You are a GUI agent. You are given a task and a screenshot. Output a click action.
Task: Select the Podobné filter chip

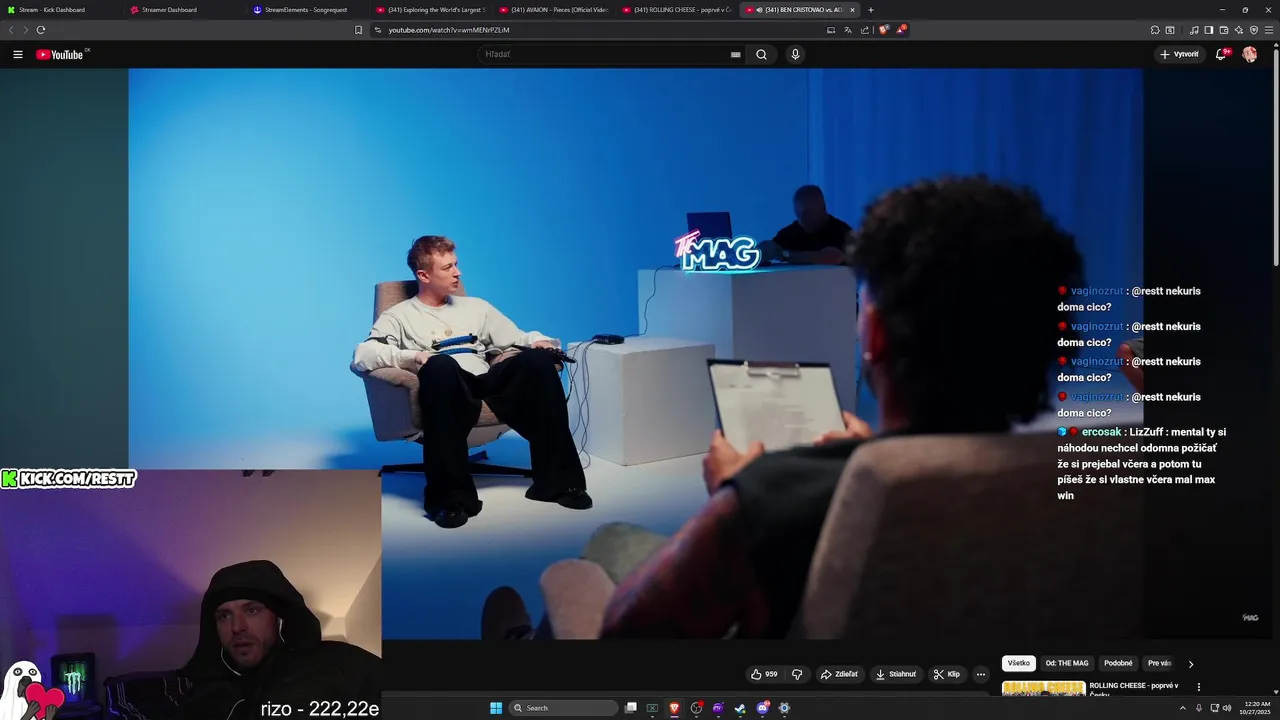coord(1118,664)
